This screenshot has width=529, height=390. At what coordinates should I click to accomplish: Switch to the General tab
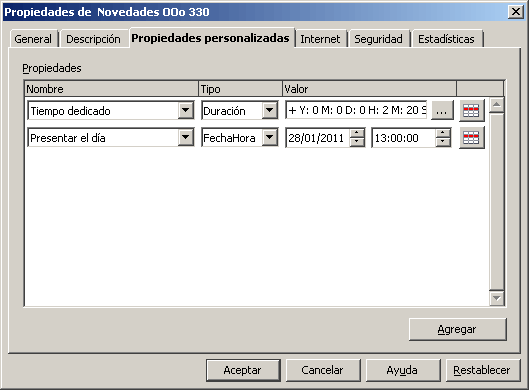pyautogui.click(x=33, y=39)
